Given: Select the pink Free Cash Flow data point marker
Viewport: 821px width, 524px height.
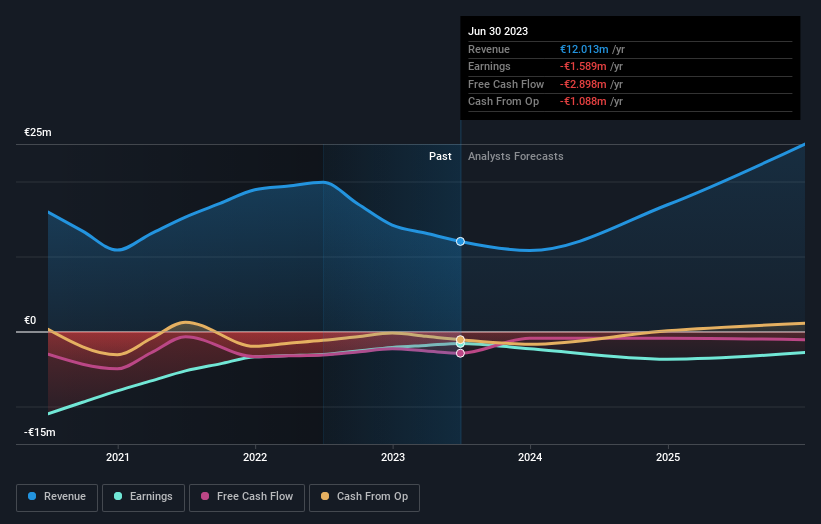Looking at the screenshot, I should [460, 353].
